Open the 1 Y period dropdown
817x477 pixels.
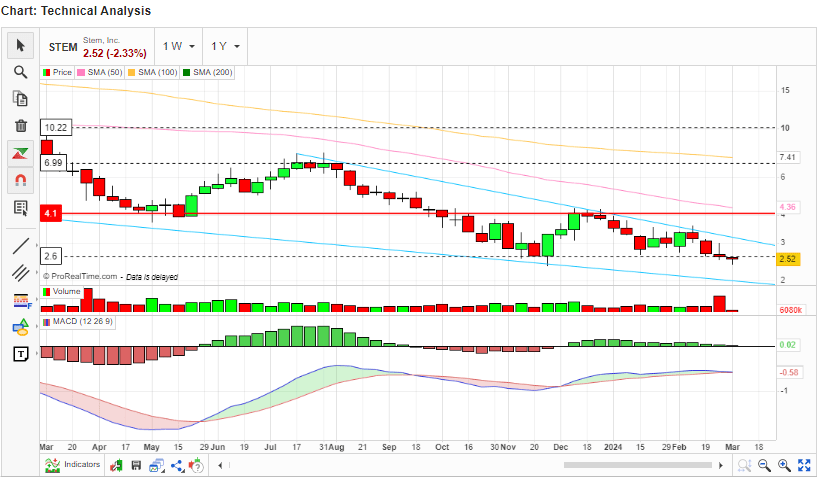click(225, 46)
